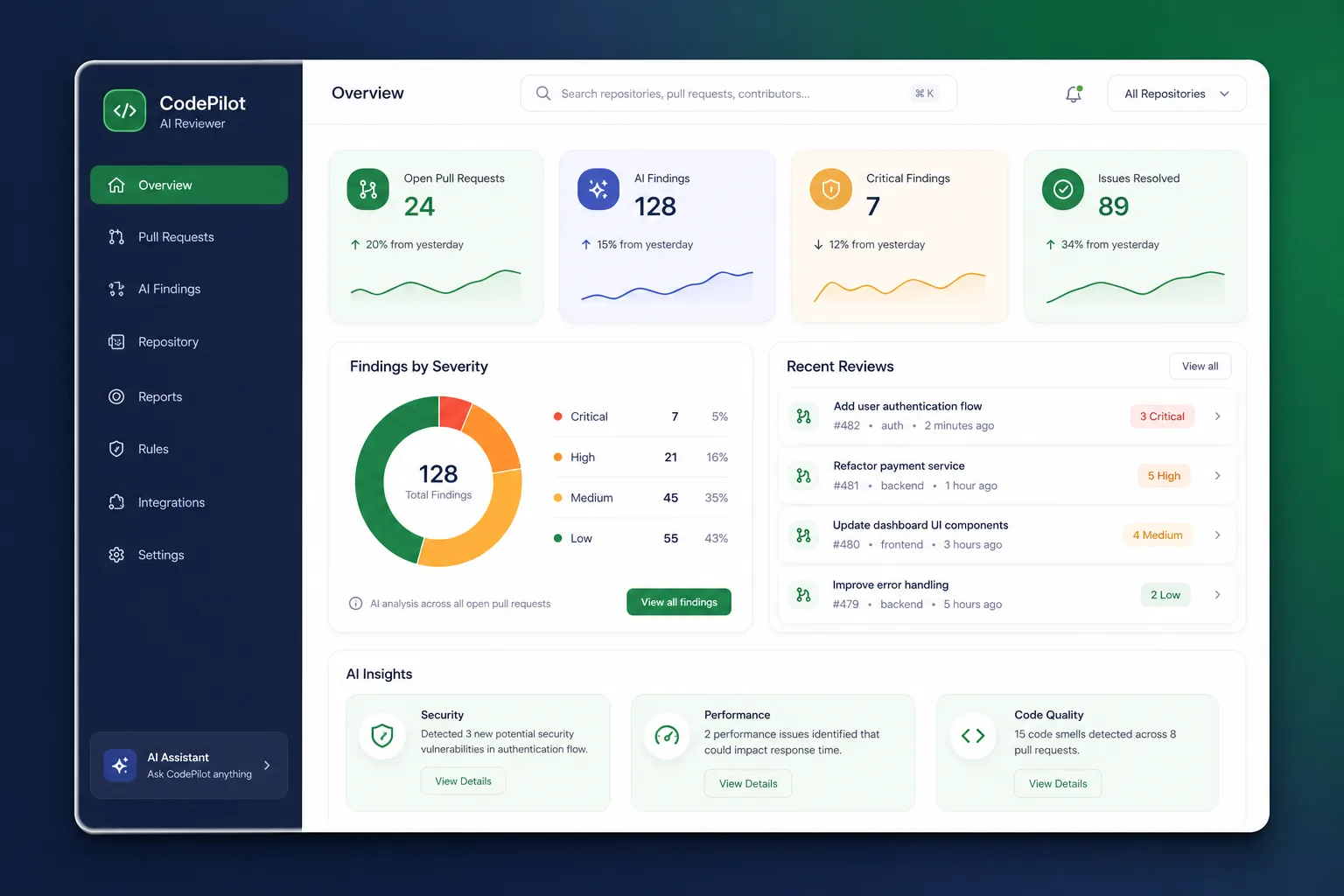Click the green Low legend dot
This screenshot has width=1344, height=896.
[557, 538]
